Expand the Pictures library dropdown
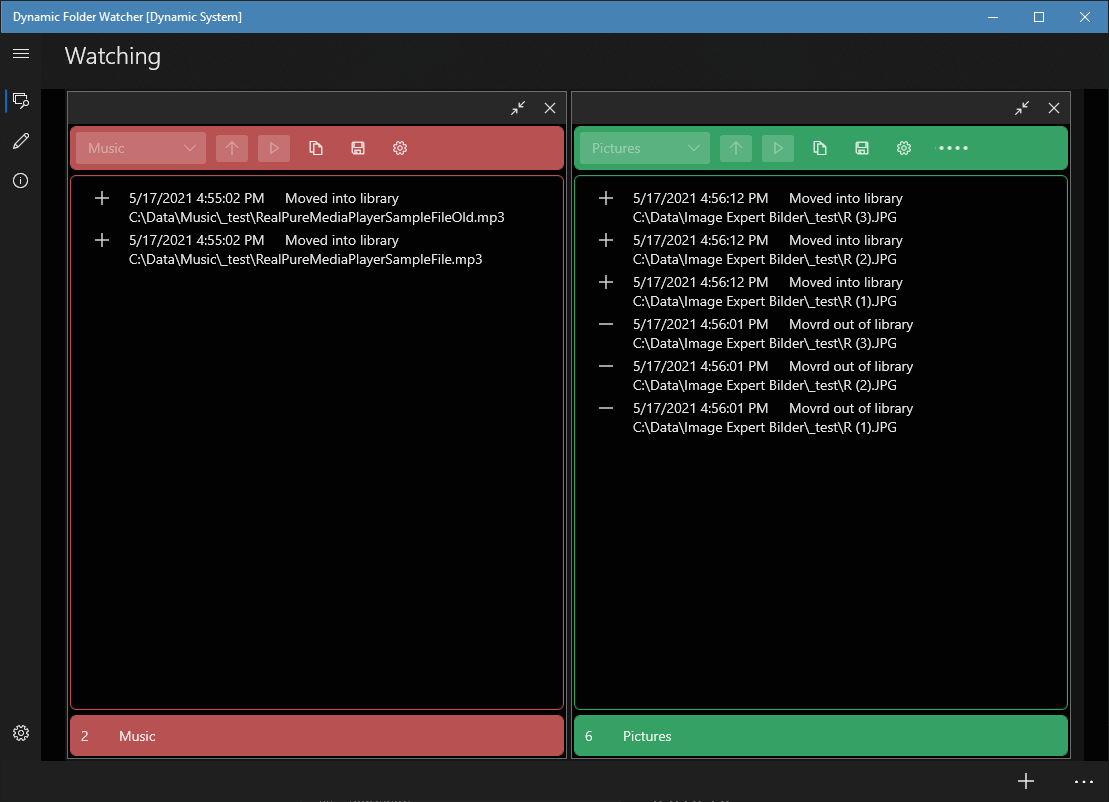 [x=645, y=148]
